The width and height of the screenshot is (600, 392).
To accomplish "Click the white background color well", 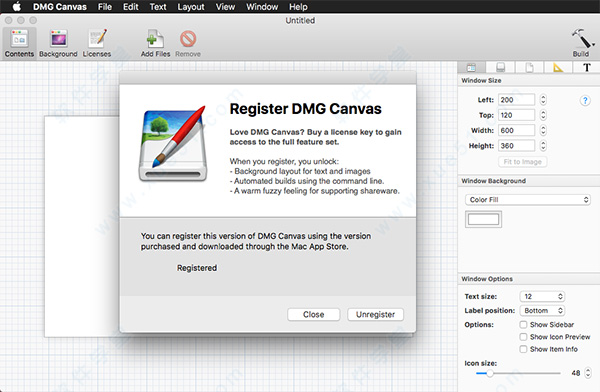I will tap(483, 219).
